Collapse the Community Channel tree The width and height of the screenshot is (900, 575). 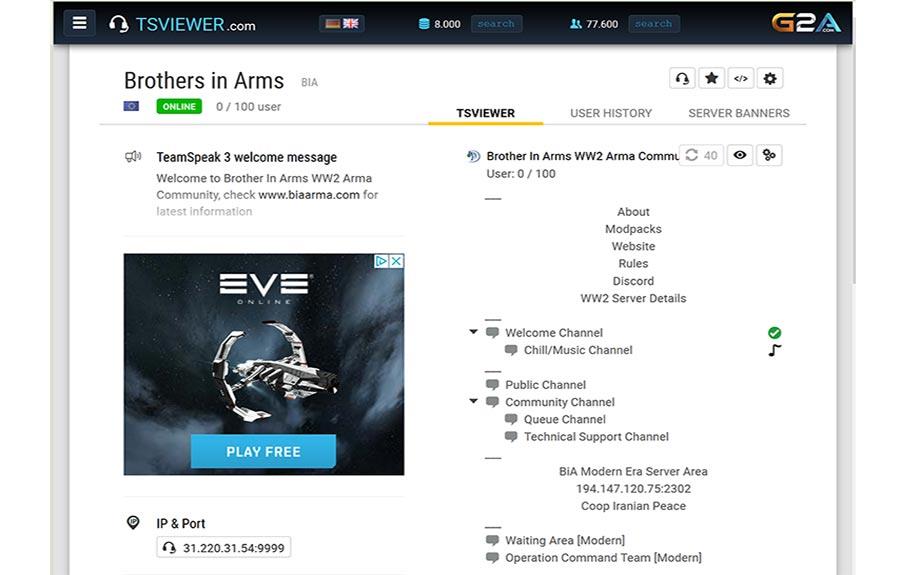474,401
